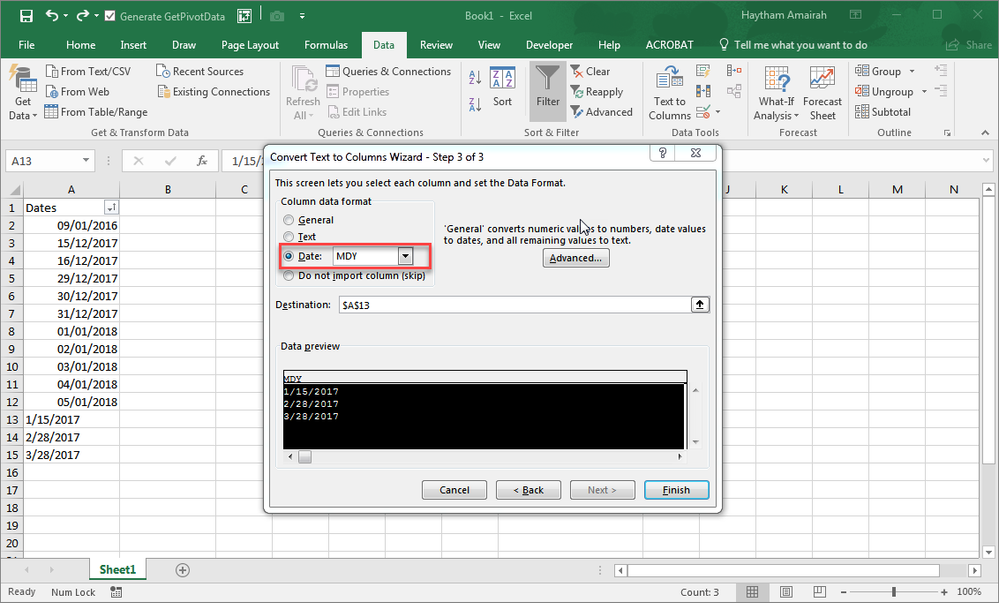Click the Forecast Sheet icon

point(822,79)
